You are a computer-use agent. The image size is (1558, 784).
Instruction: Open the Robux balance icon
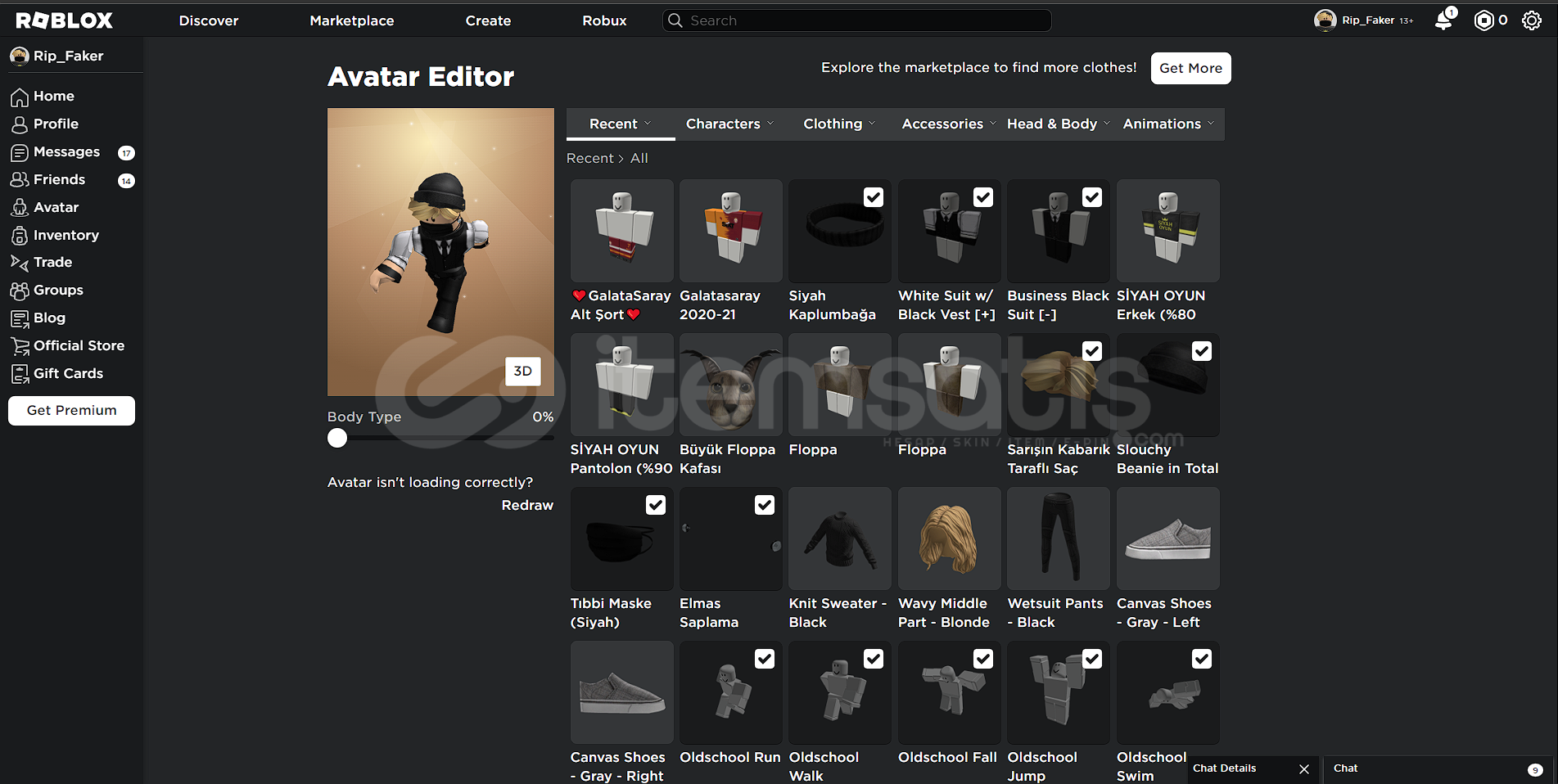1483,20
